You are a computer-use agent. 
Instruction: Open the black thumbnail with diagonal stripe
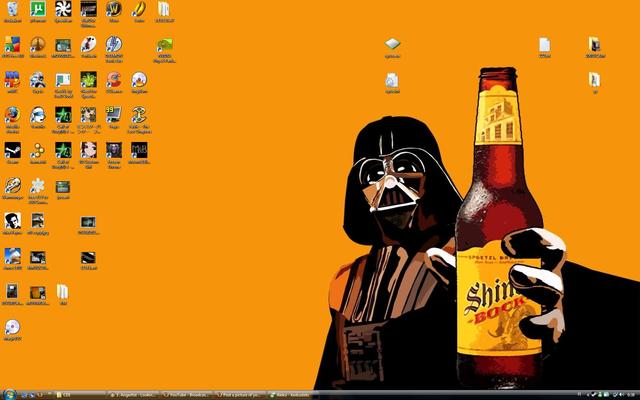tap(89, 257)
